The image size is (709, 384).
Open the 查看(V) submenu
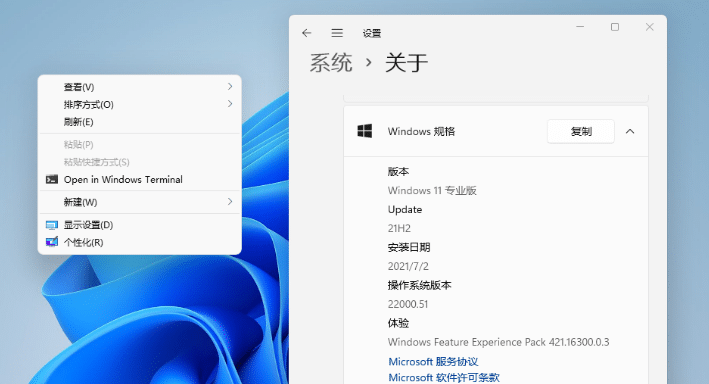click(x=140, y=87)
